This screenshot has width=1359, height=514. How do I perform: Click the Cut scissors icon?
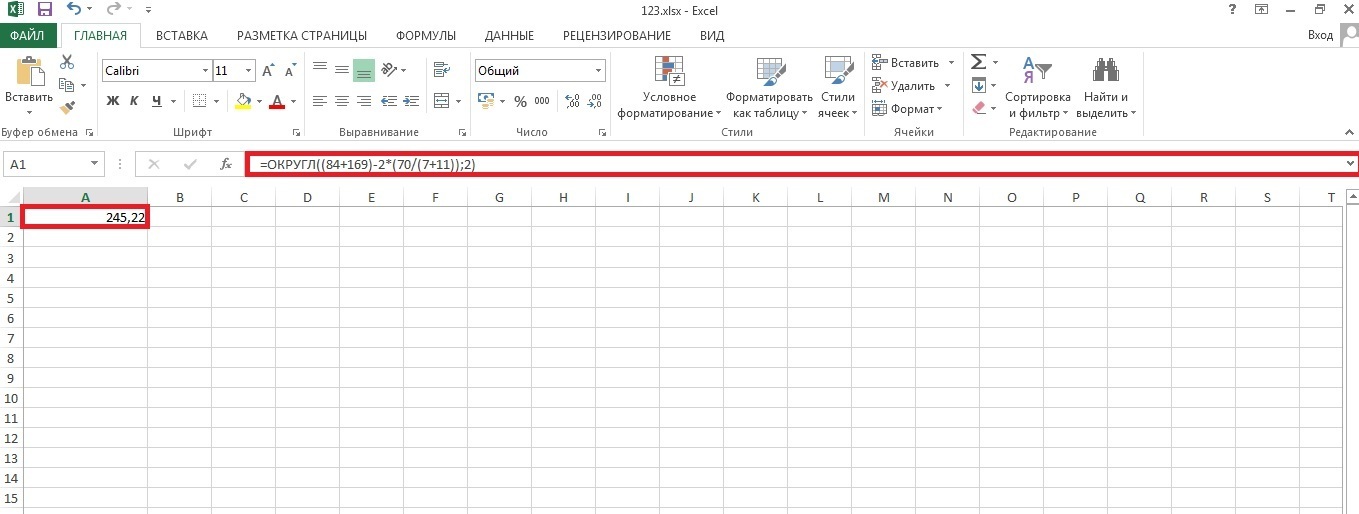pos(67,62)
